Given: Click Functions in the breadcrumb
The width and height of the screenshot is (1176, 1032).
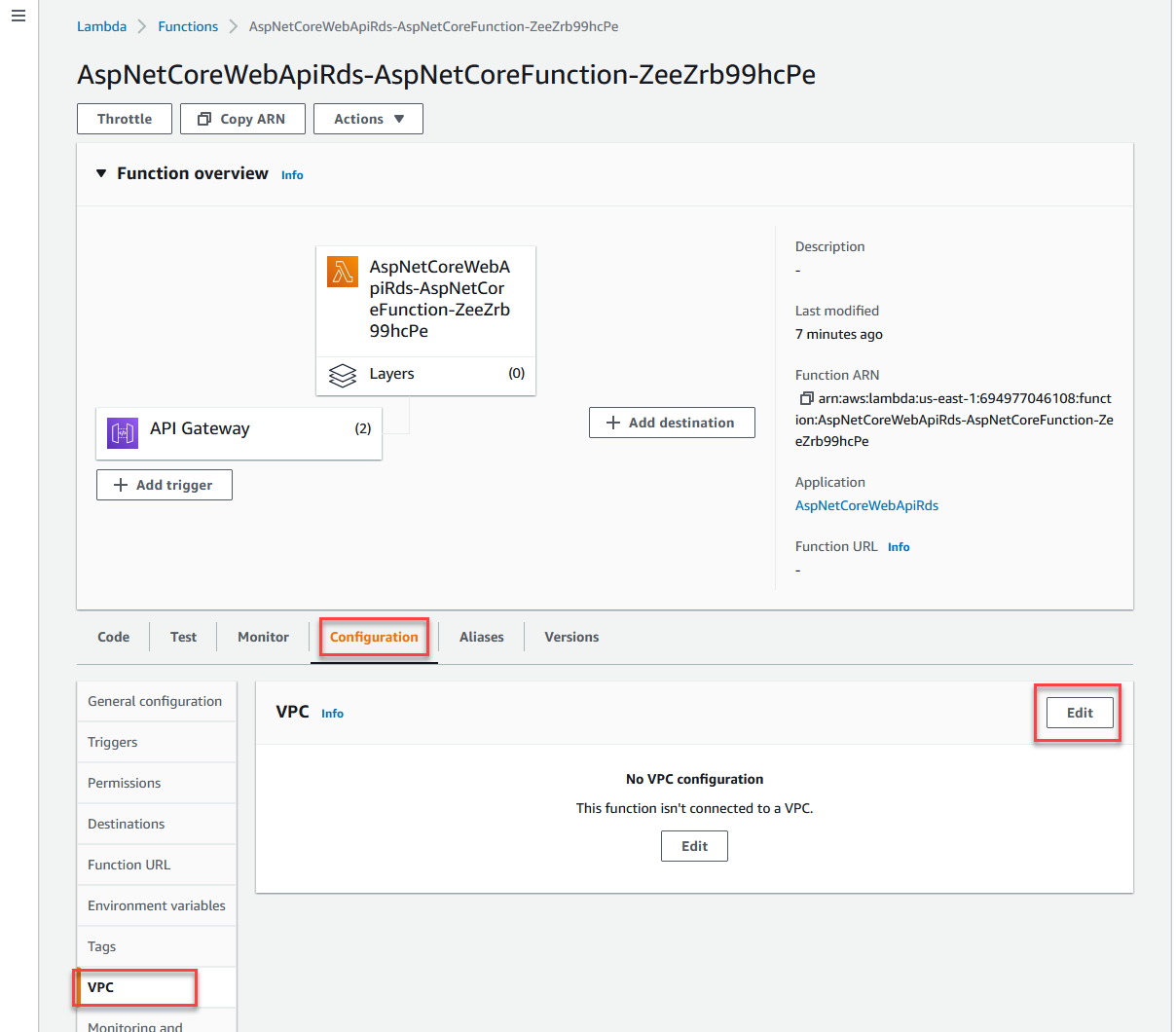Looking at the screenshot, I should (x=188, y=26).
